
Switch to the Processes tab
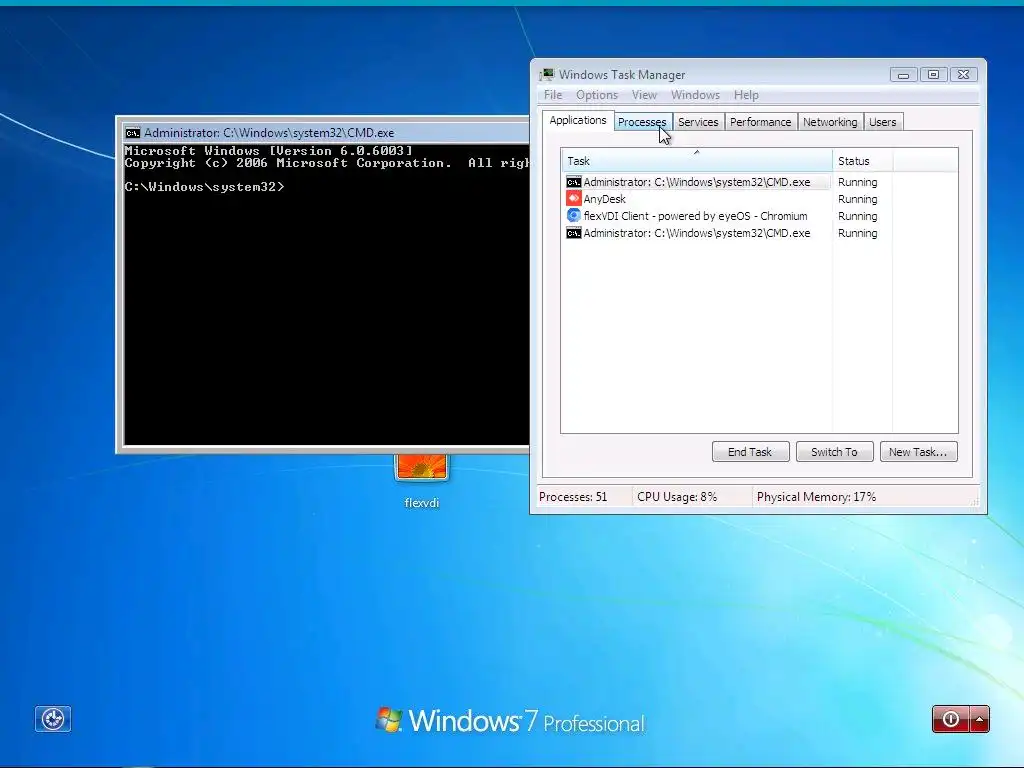[x=642, y=122]
